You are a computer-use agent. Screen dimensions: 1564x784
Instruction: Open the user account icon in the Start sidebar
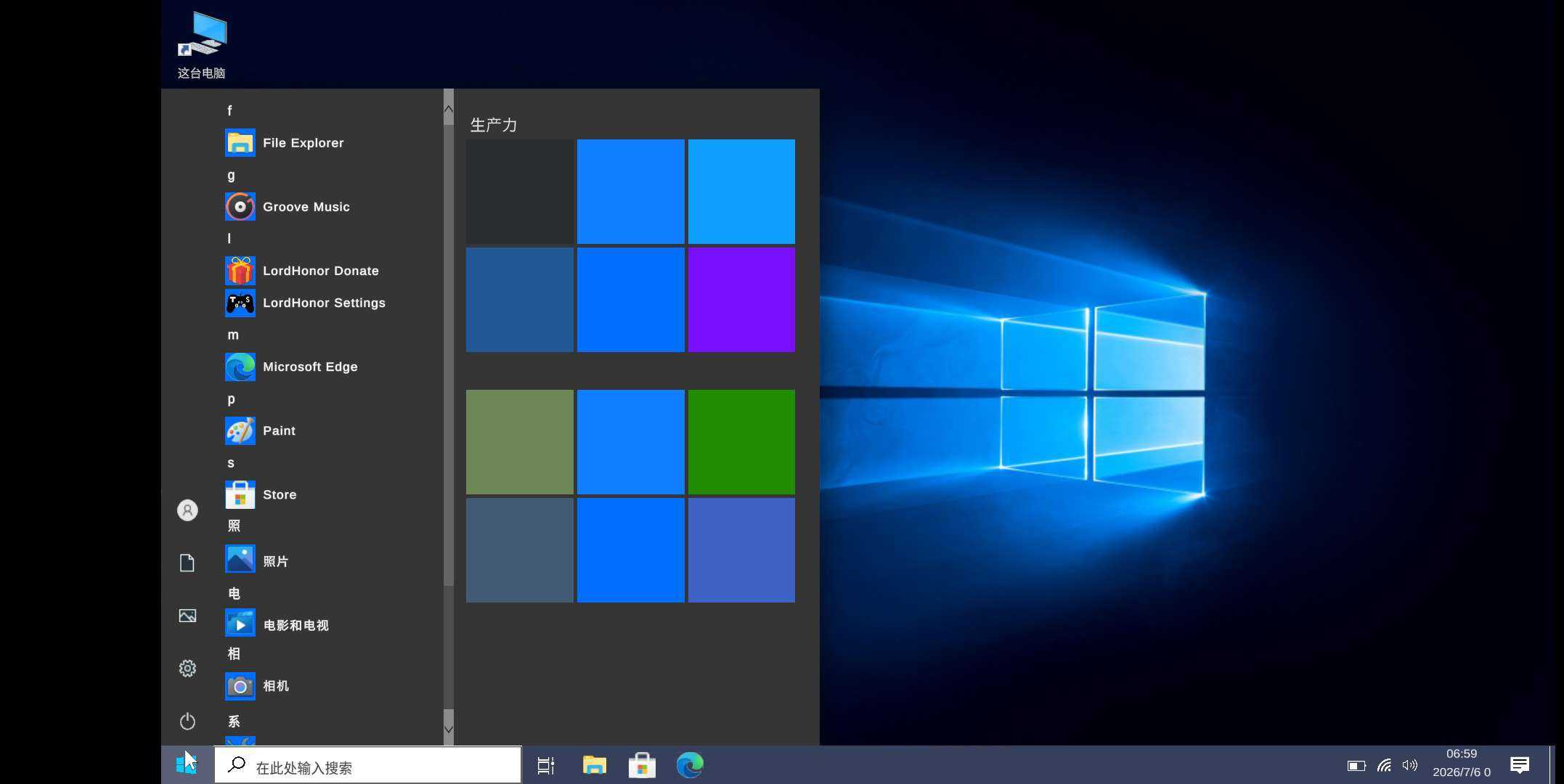[x=187, y=510]
